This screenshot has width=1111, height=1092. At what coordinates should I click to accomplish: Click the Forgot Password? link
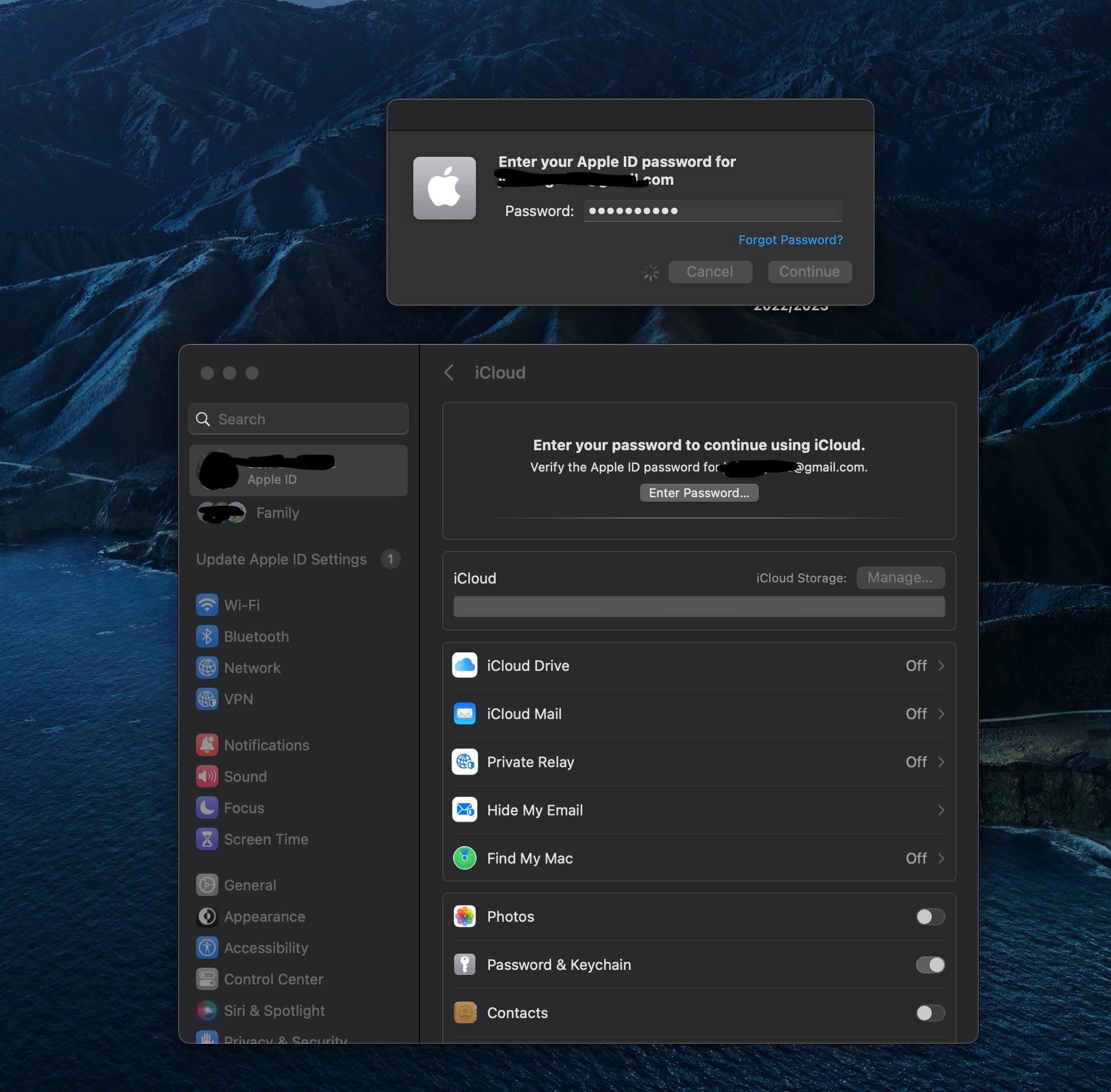point(790,240)
